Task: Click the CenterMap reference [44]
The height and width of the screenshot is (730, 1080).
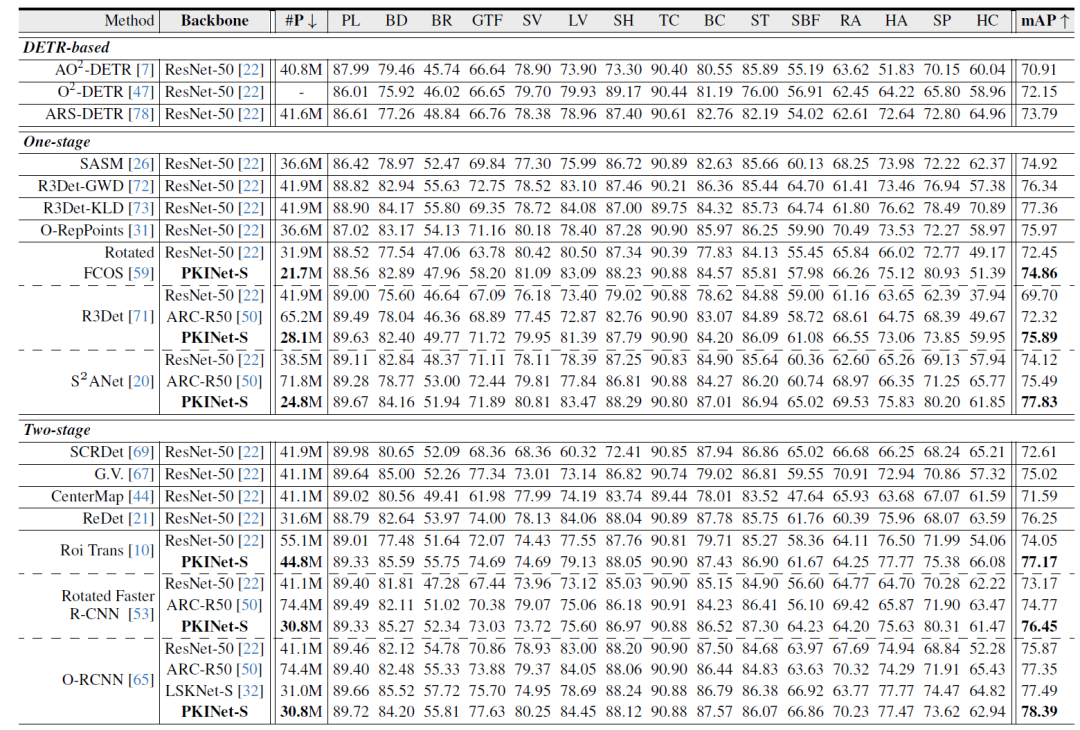Action: click(x=143, y=496)
